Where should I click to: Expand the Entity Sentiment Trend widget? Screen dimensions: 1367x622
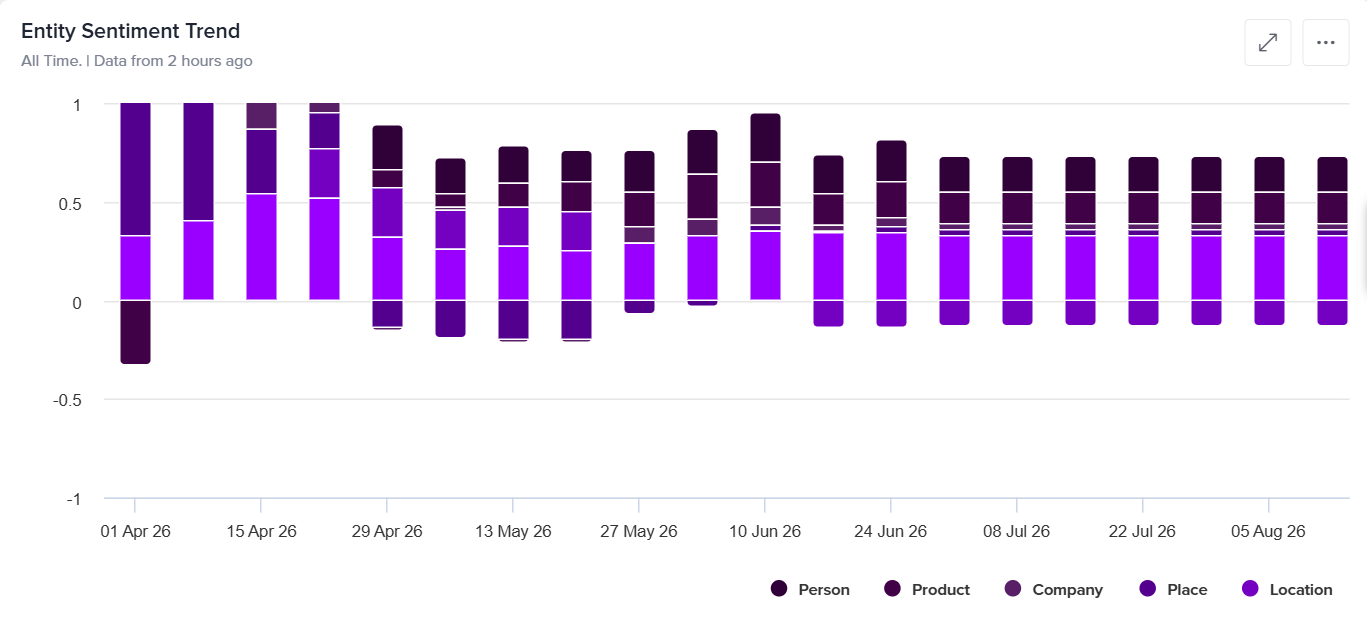coord(1268,43)
